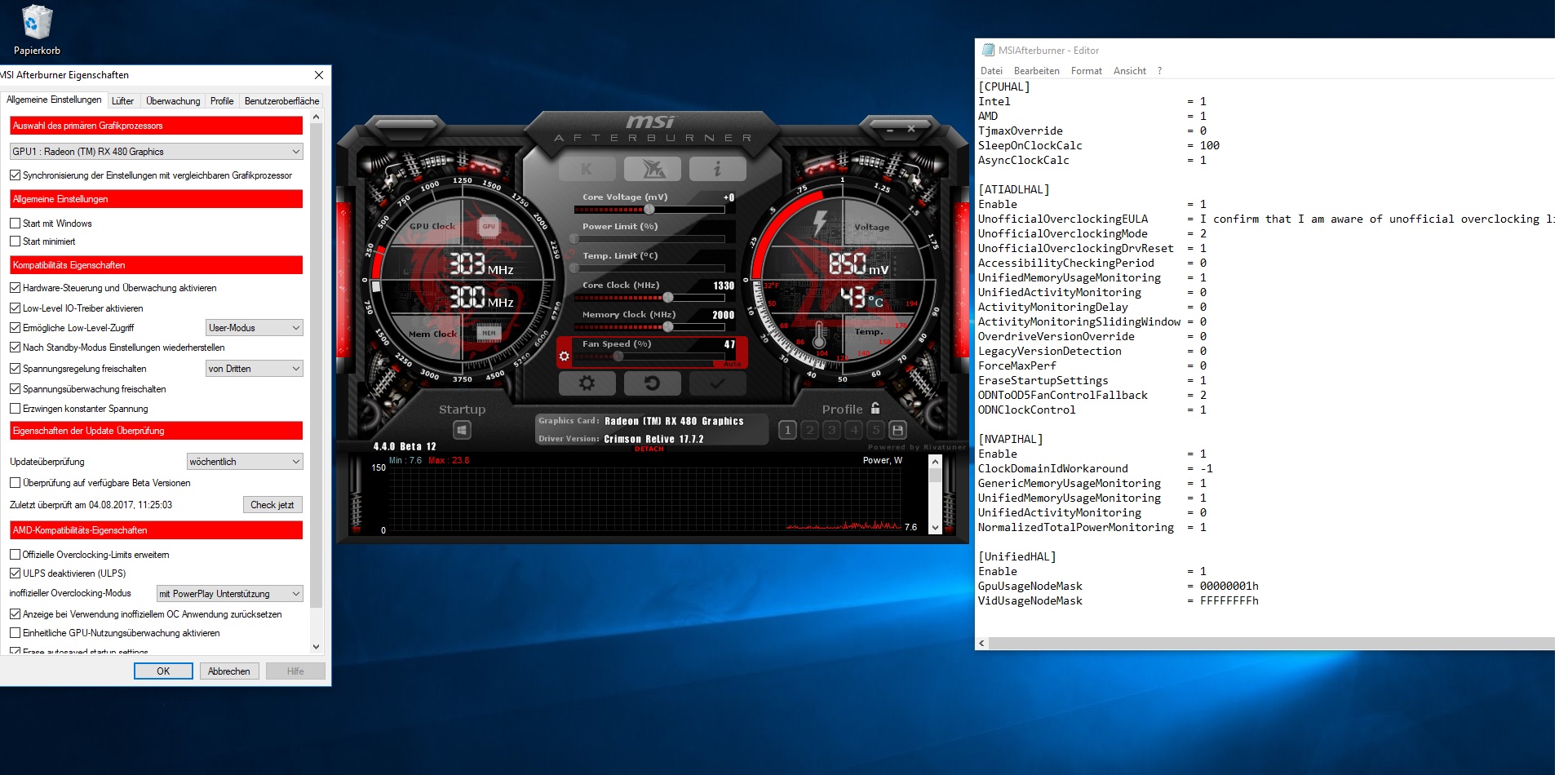Click the Editor horizontal scrollbar left arrow
Image resolution: width=1568 pixels, height=775 pixels.
pos(982,643)
